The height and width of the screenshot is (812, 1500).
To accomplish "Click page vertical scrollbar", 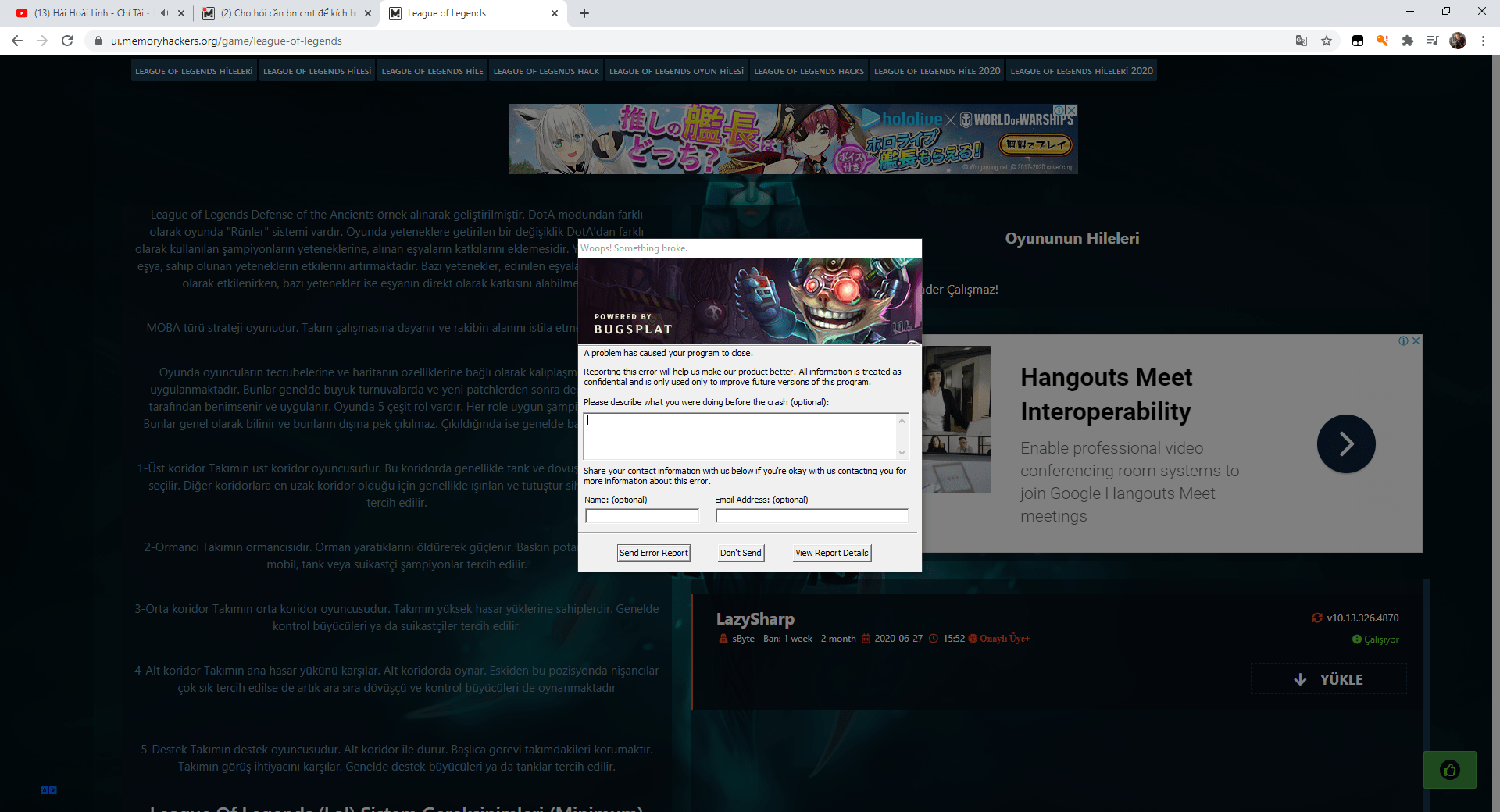I will click(1495, 433).
